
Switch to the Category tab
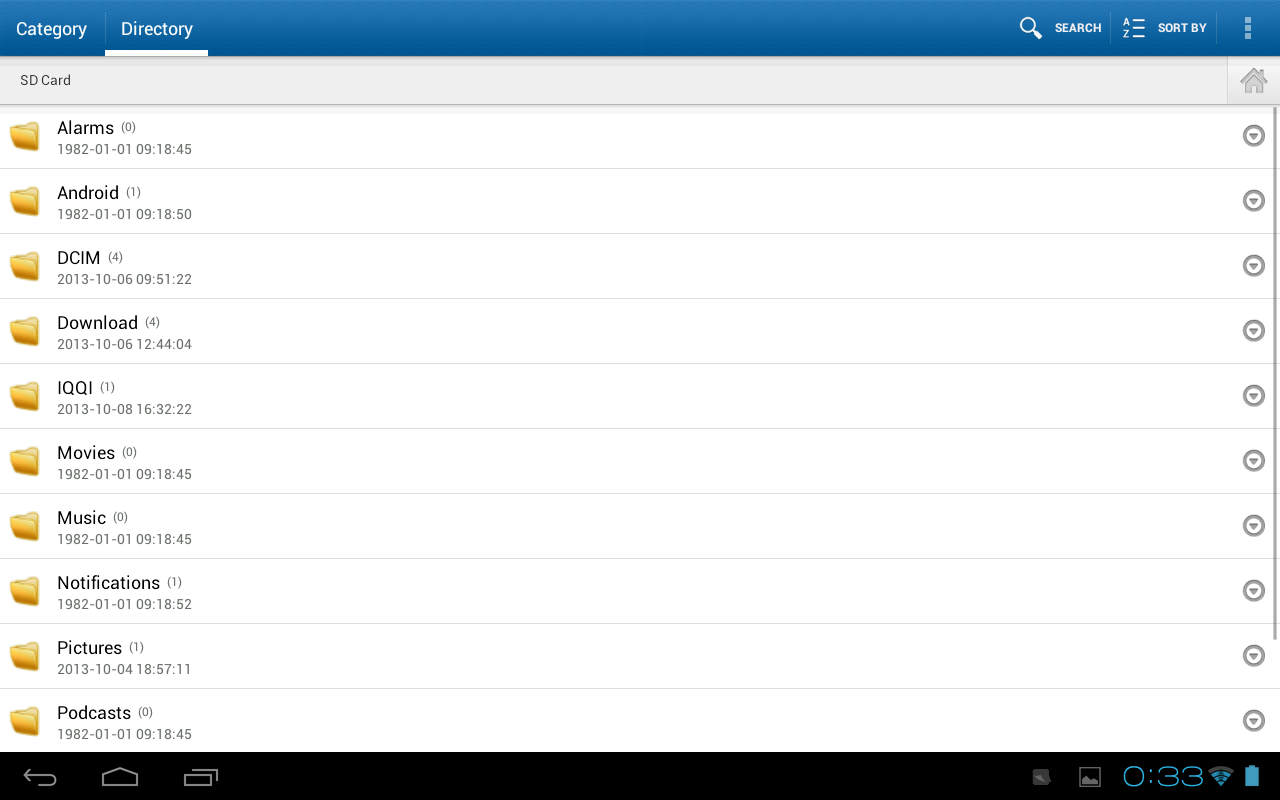pos(51,29)
